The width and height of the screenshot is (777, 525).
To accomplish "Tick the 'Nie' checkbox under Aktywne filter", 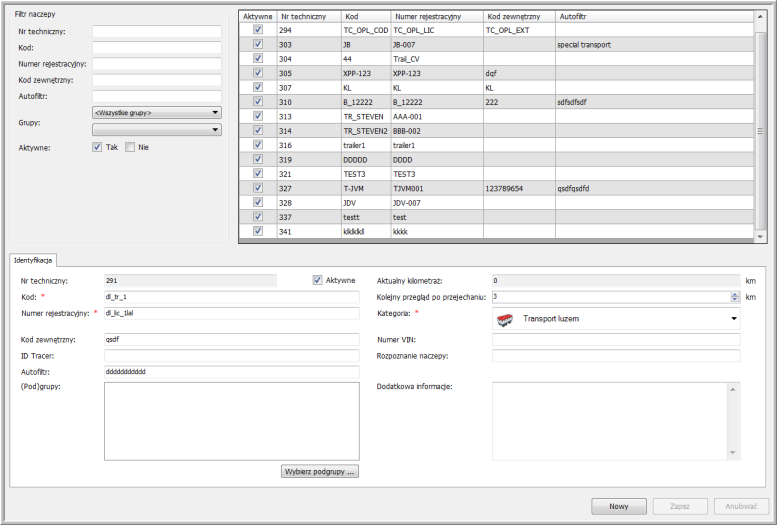I will (130, 147).
